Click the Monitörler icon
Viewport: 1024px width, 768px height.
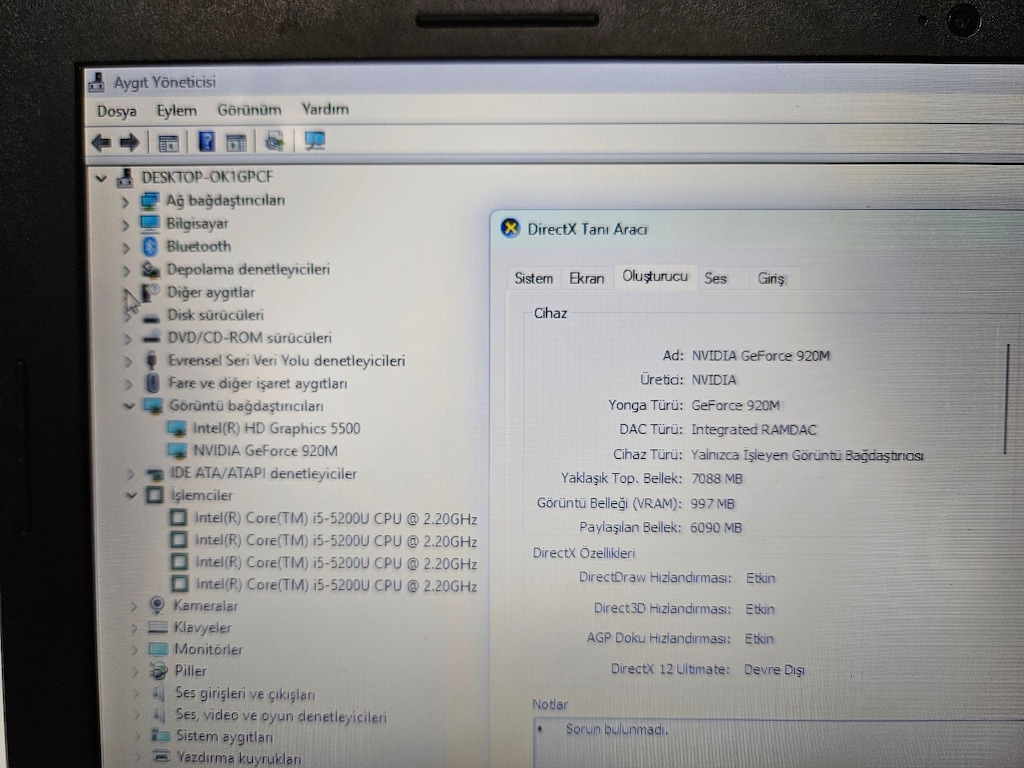click(159, 649)
